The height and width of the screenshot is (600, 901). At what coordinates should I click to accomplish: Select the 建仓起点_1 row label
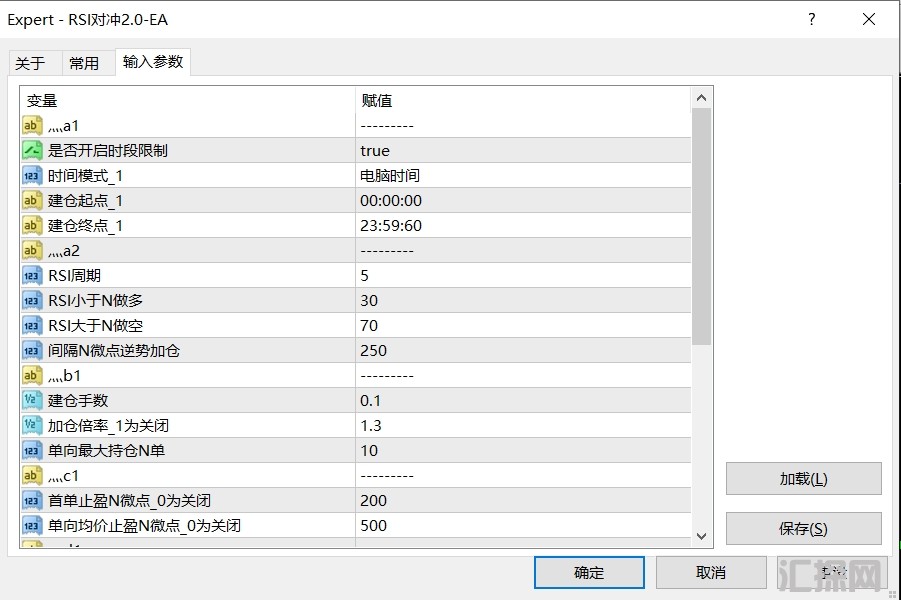tap(85, 201)
